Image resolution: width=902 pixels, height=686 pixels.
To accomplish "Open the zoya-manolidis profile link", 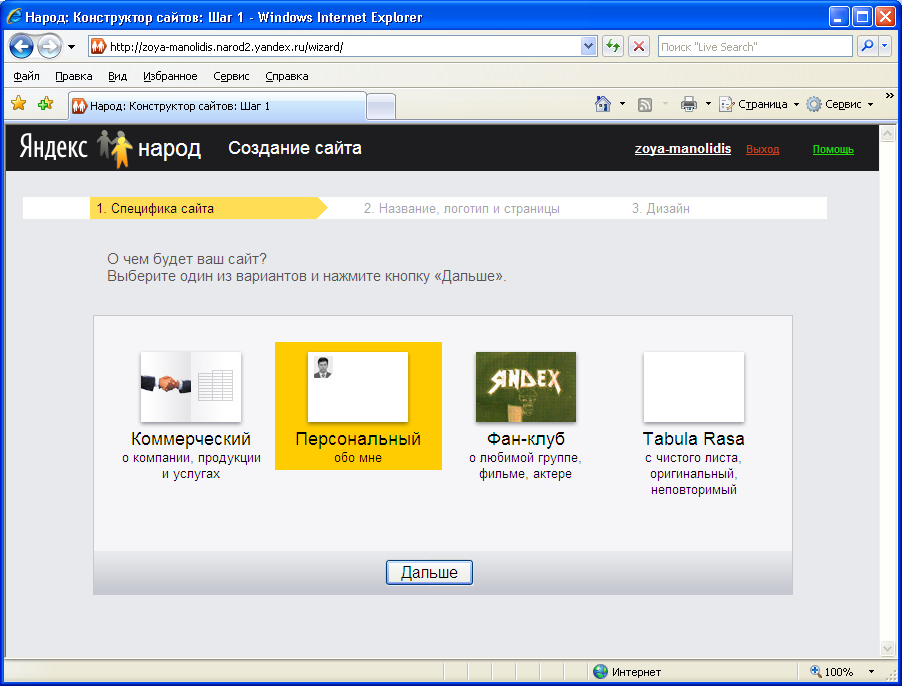I will (x=683, y=149).
